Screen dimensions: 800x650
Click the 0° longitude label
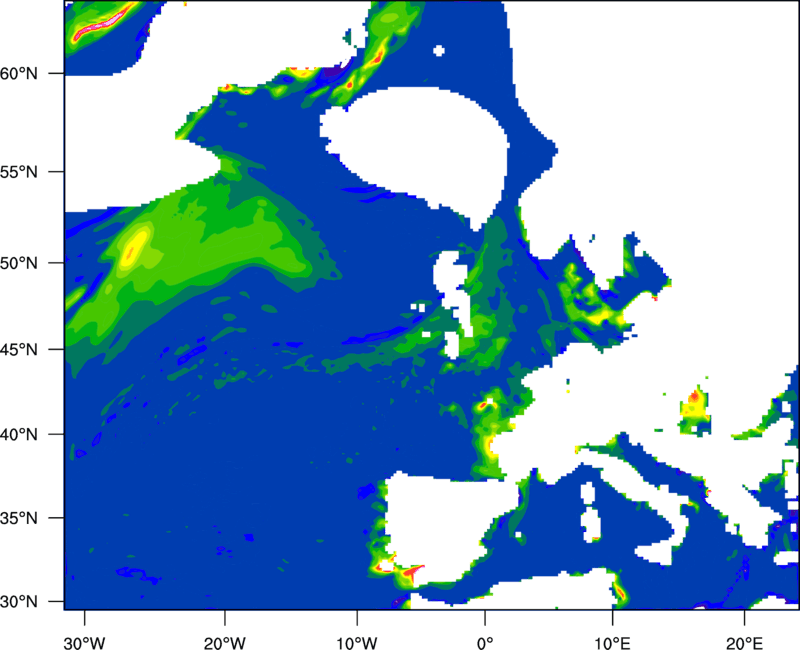(485, 643)
